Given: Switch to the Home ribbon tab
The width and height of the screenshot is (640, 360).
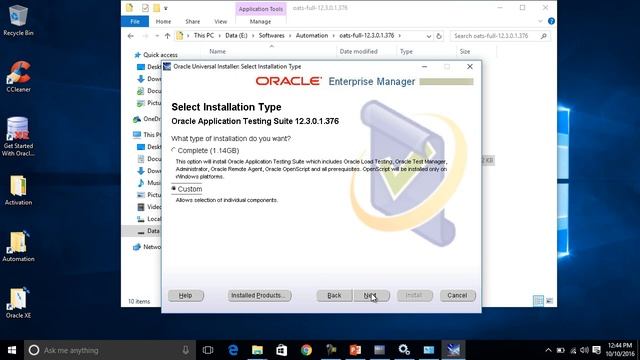Looking at the screenshot, I should tap(163, 22).
